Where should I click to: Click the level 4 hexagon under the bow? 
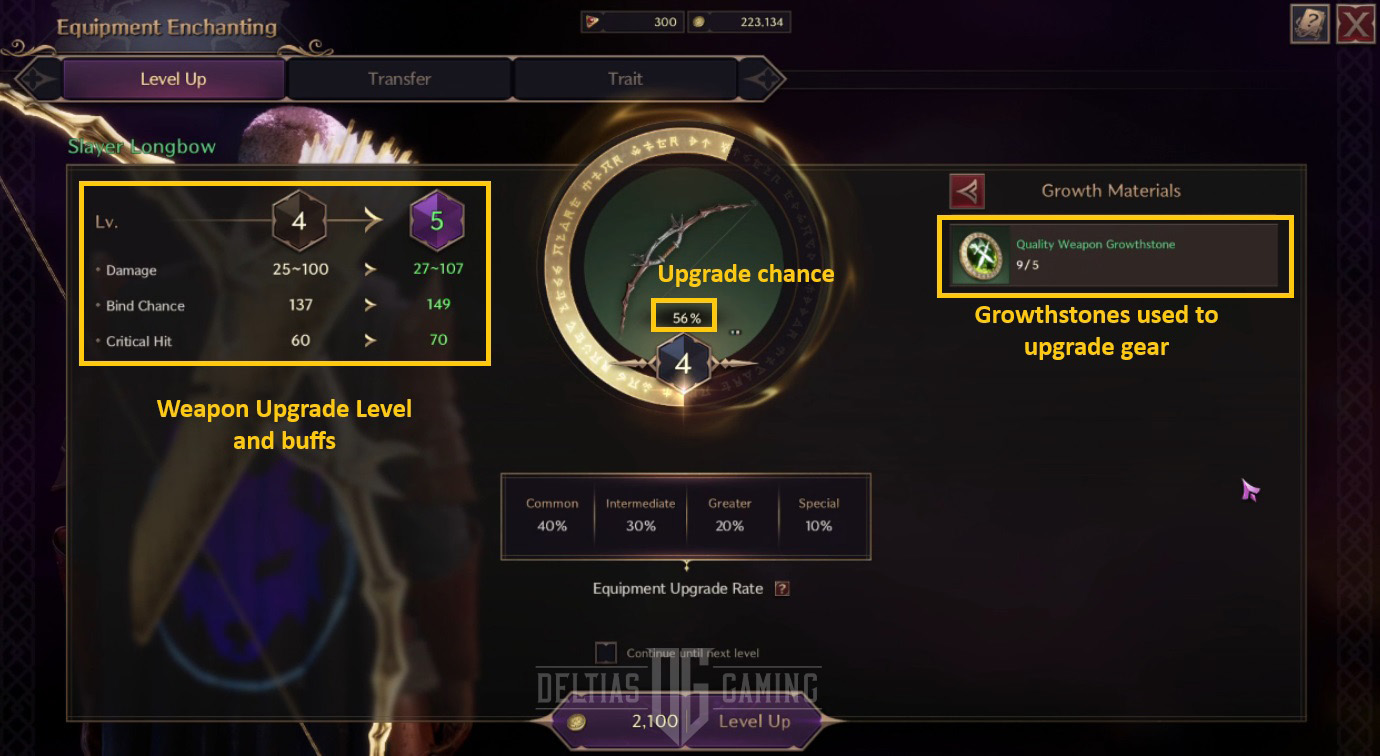683,364
